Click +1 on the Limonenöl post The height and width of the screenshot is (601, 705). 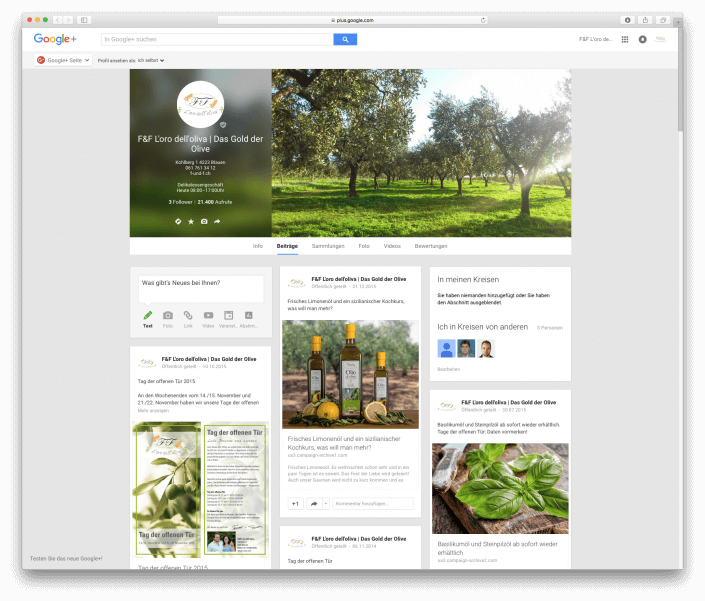pos(295,504)
